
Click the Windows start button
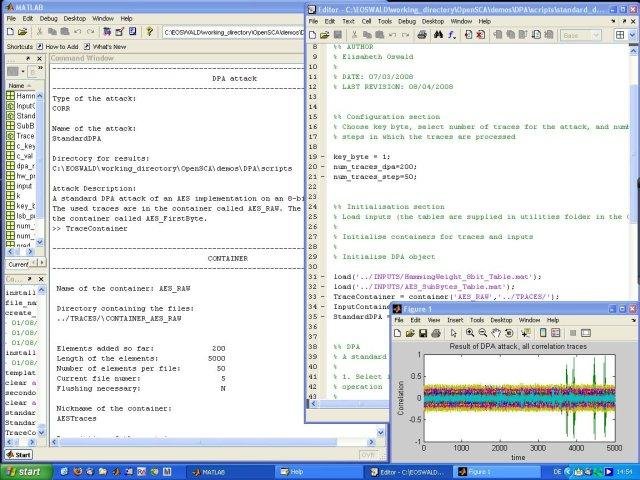tap(26, 472)
